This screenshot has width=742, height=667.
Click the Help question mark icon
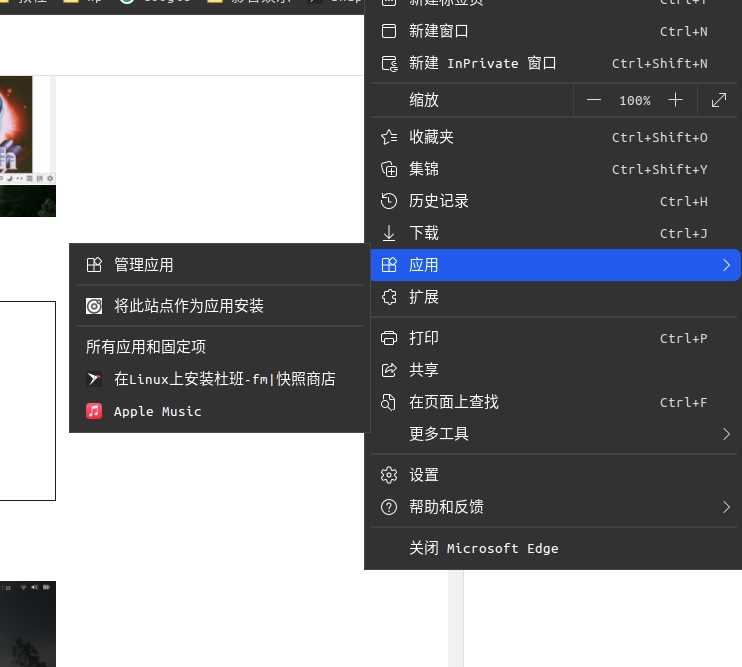click(x=389, y=507)
